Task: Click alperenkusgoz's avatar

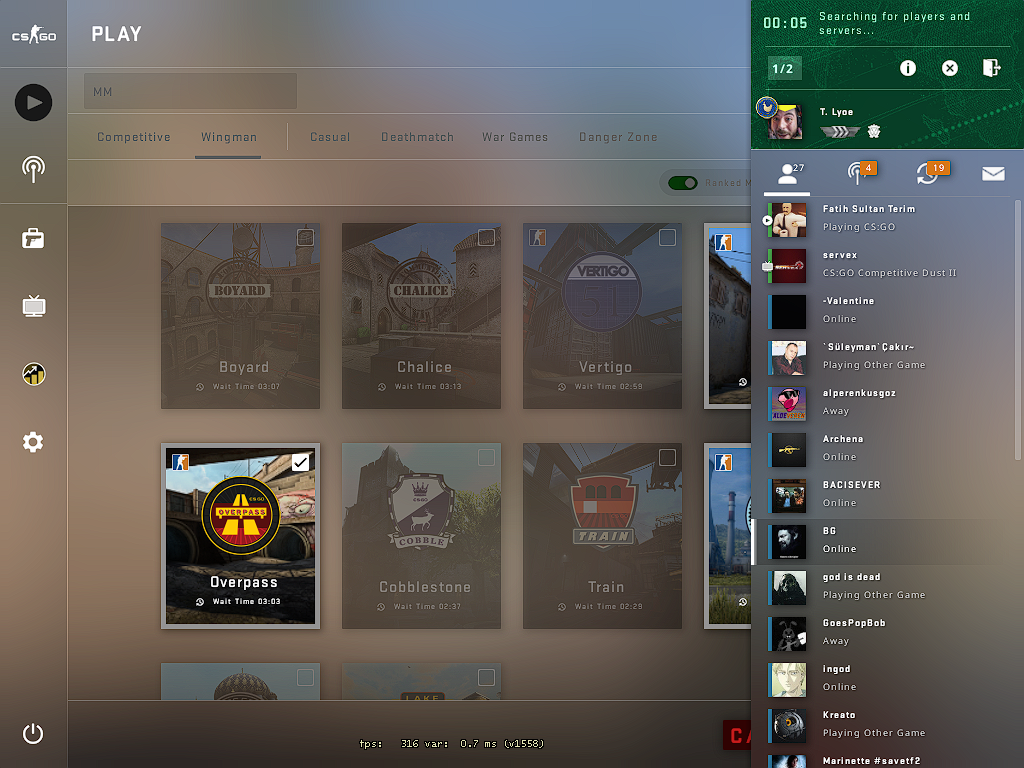Action: (x=788, y=404)
